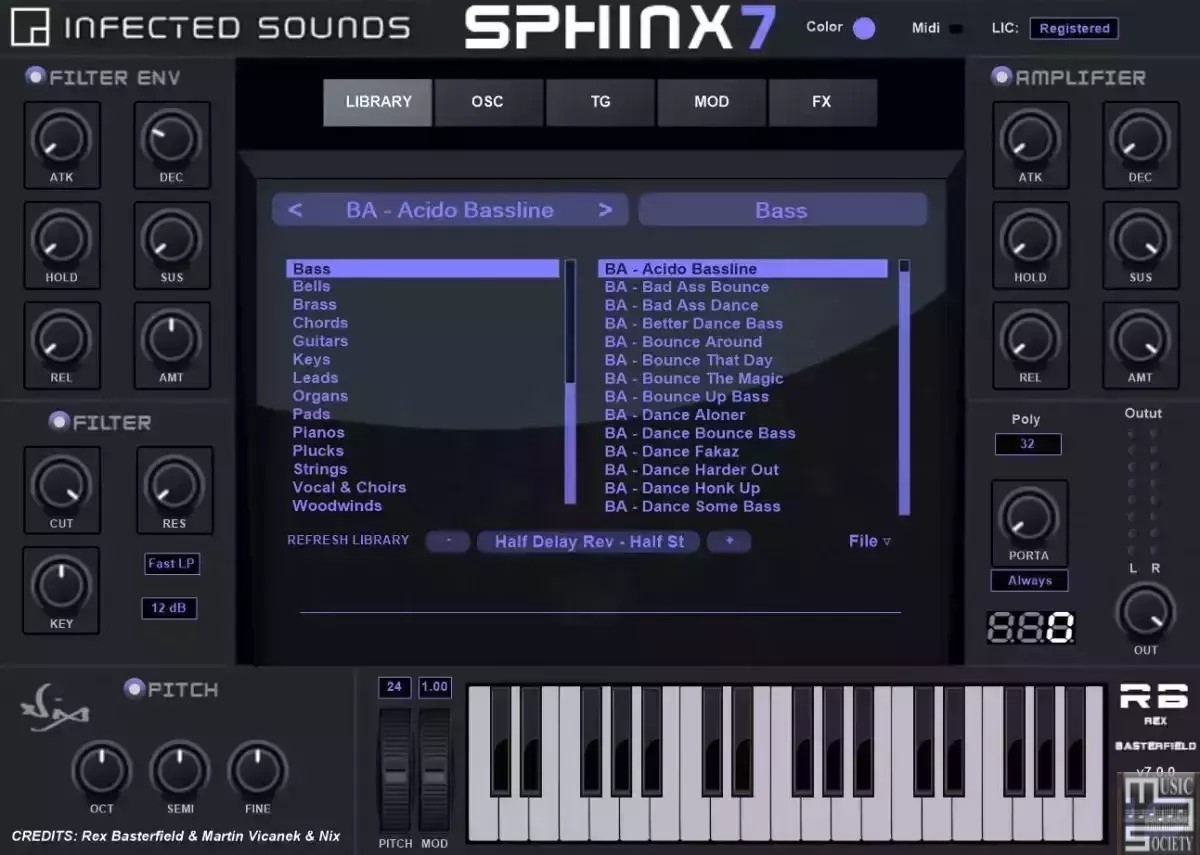
Task: Click the OUT volume knob
Action: click(1145, 611)
